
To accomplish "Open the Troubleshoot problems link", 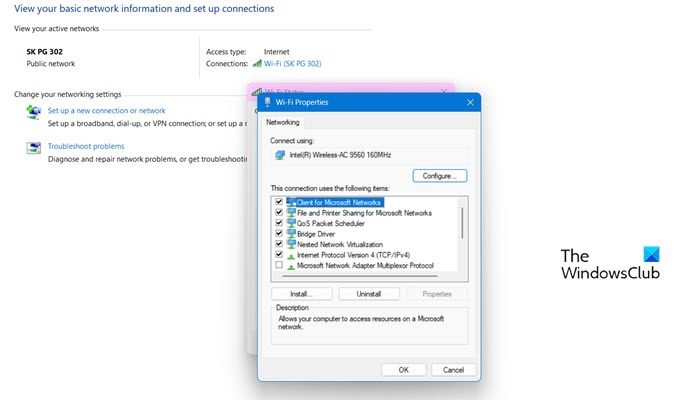I will coord(86,146).
